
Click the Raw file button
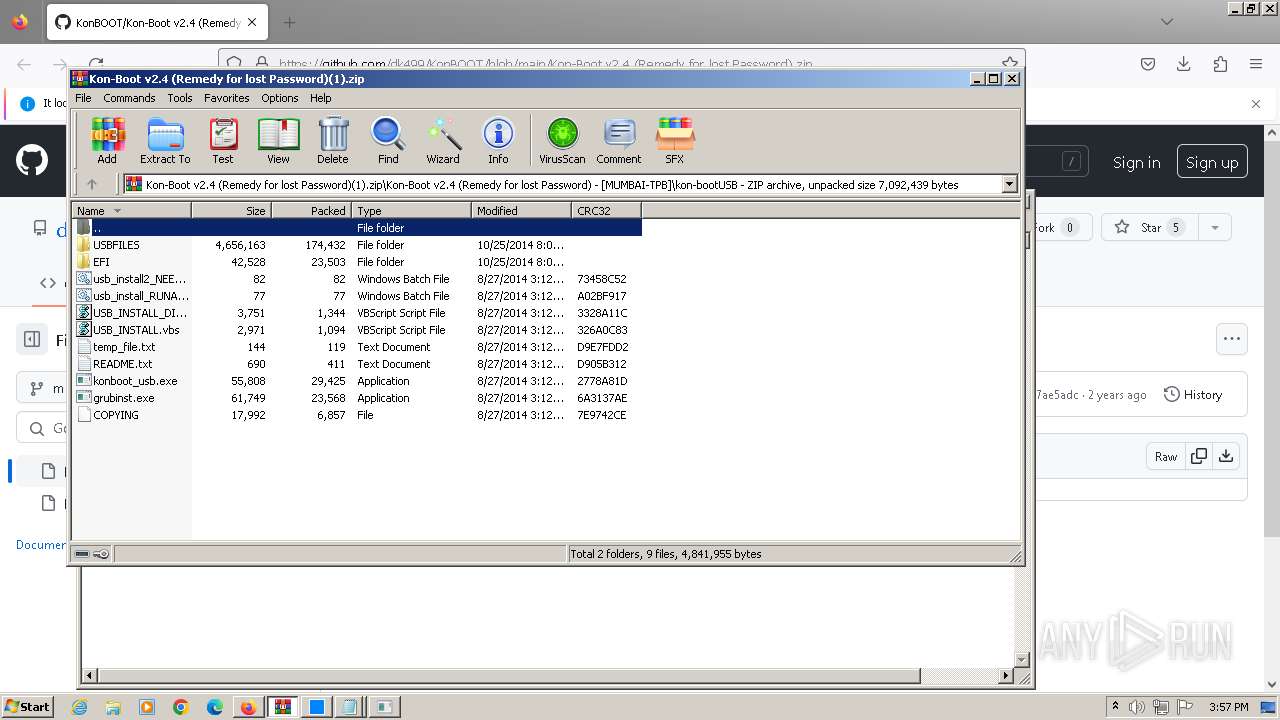click(1166, 456)
